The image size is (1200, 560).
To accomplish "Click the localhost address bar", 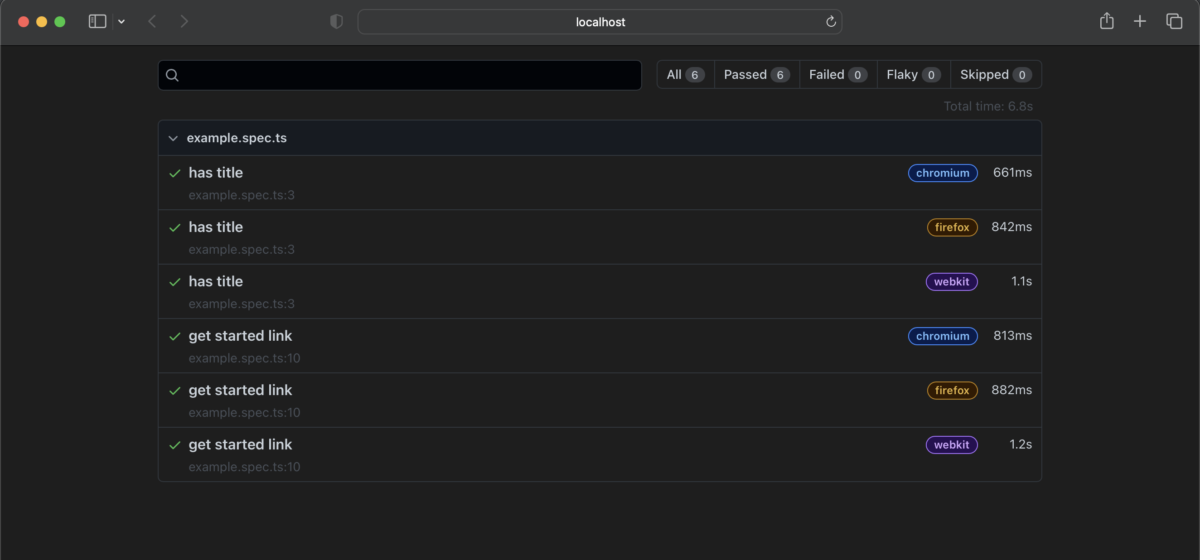I will (x=600, y=21).
